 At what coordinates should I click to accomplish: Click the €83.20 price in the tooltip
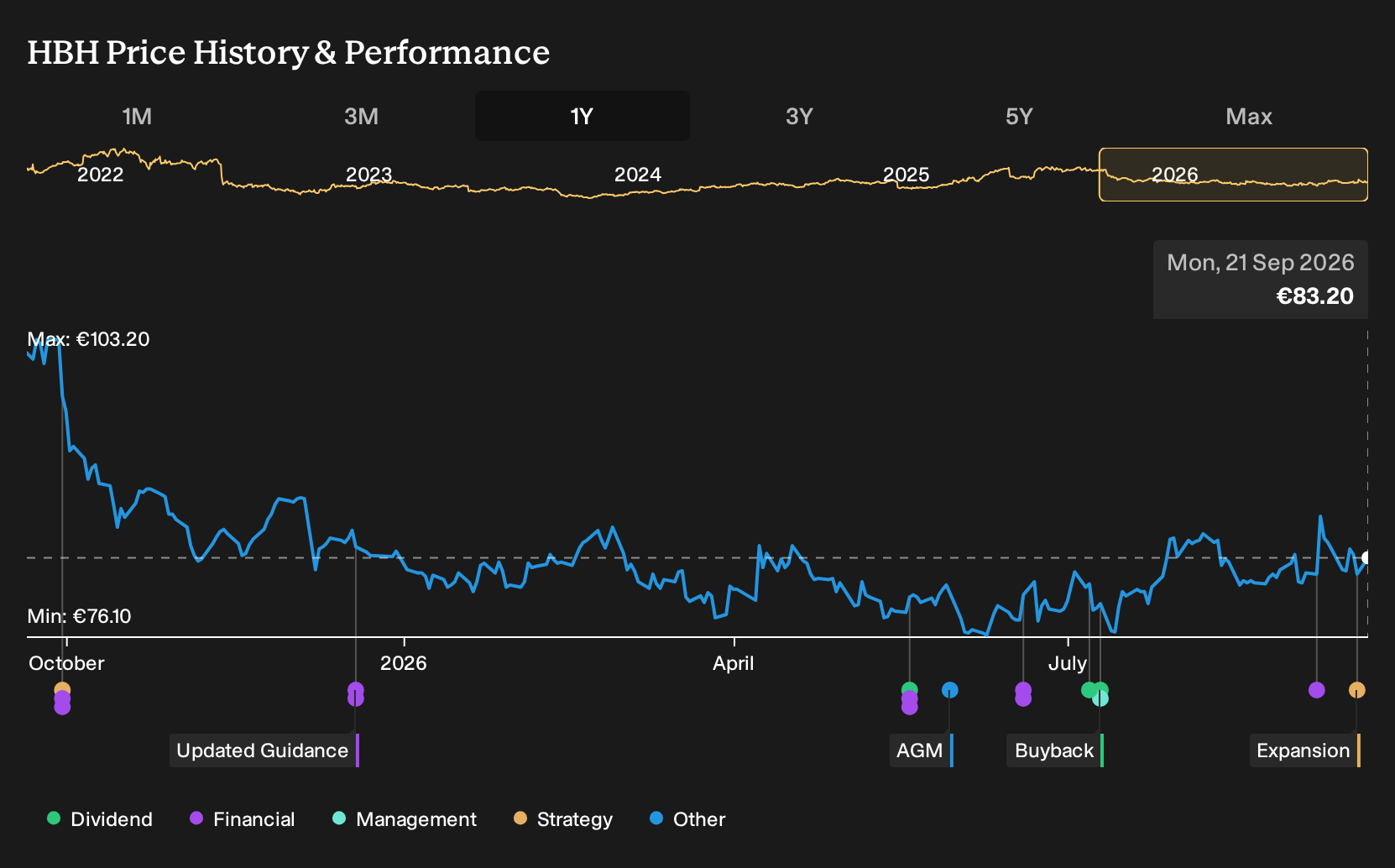(1314, 296)
